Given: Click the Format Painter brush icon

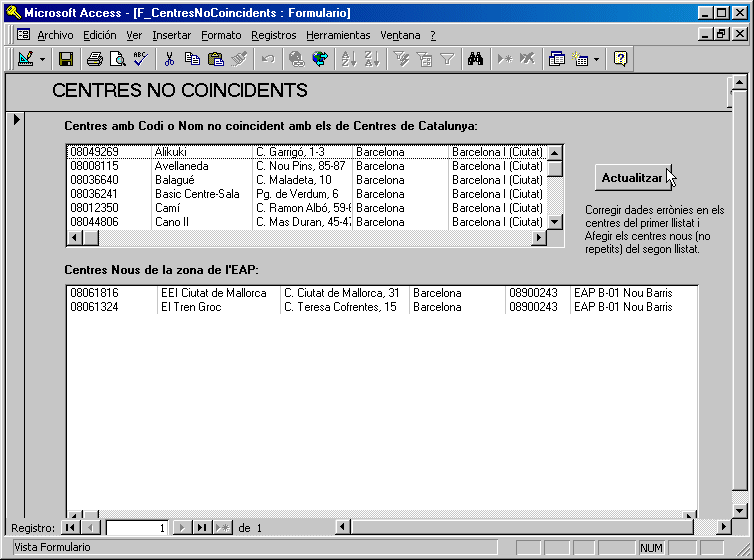Looking at the screenshot, I should tap(239, 59).
